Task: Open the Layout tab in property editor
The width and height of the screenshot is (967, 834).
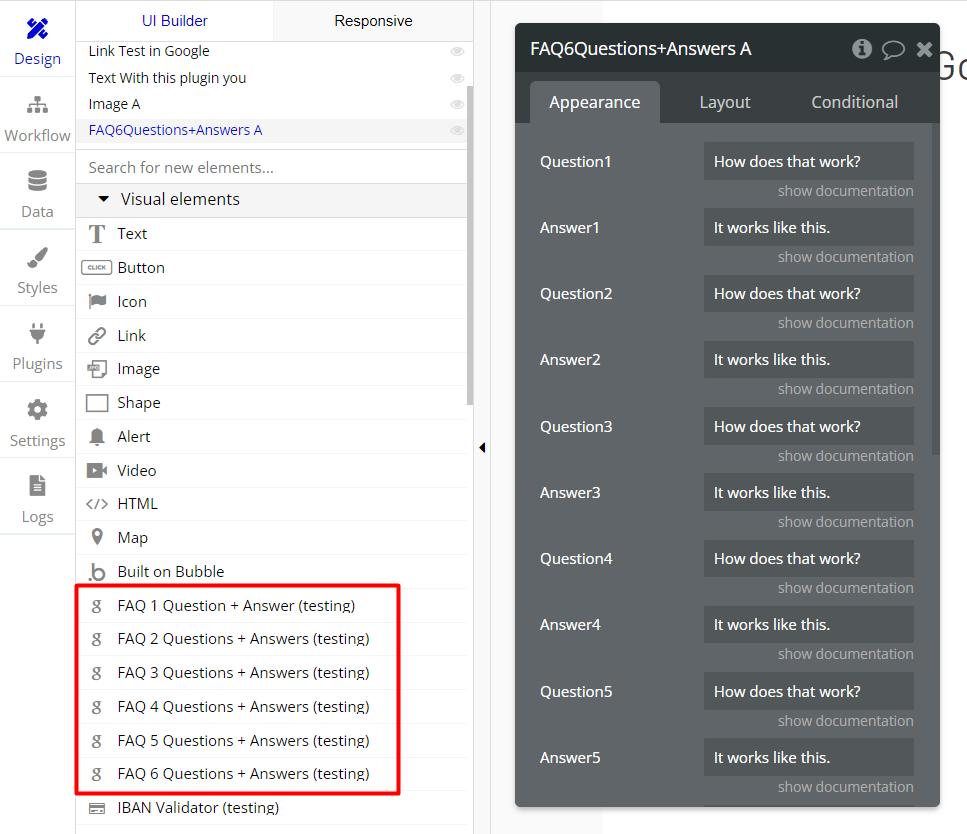Action: [724, 102]
